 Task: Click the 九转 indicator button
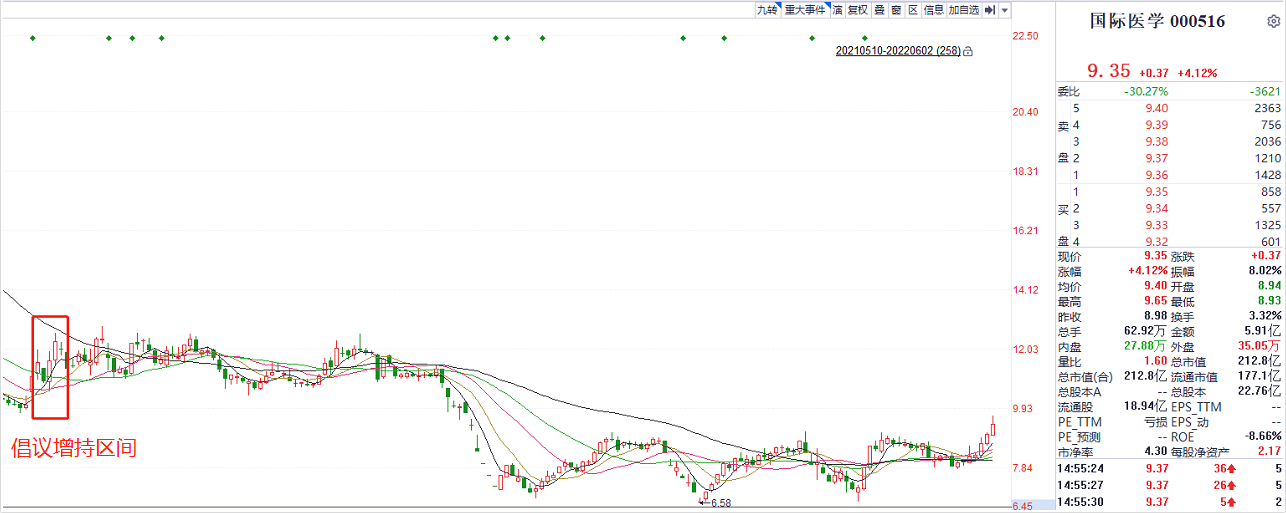click(766, 10)
